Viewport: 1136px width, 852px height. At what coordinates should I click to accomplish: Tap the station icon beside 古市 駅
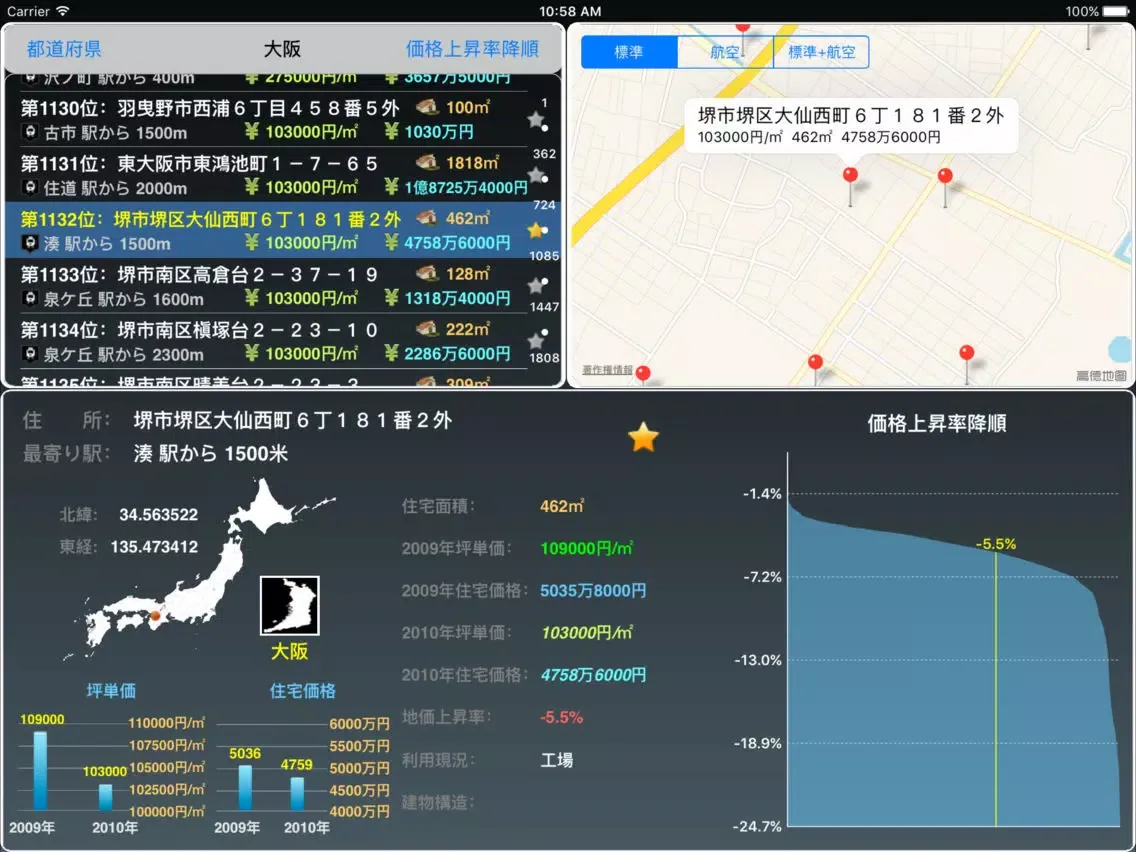click(x=30, y=133)
